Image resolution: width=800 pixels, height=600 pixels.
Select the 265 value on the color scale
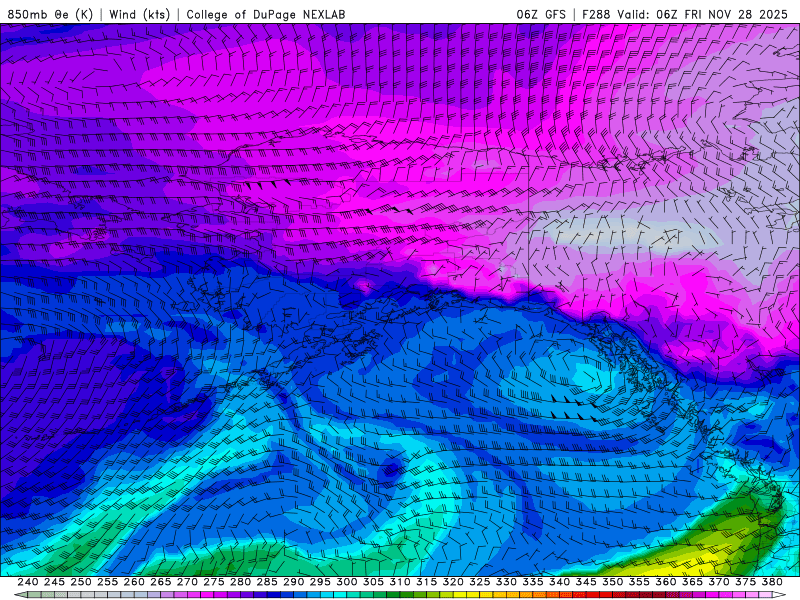[160, 582]
